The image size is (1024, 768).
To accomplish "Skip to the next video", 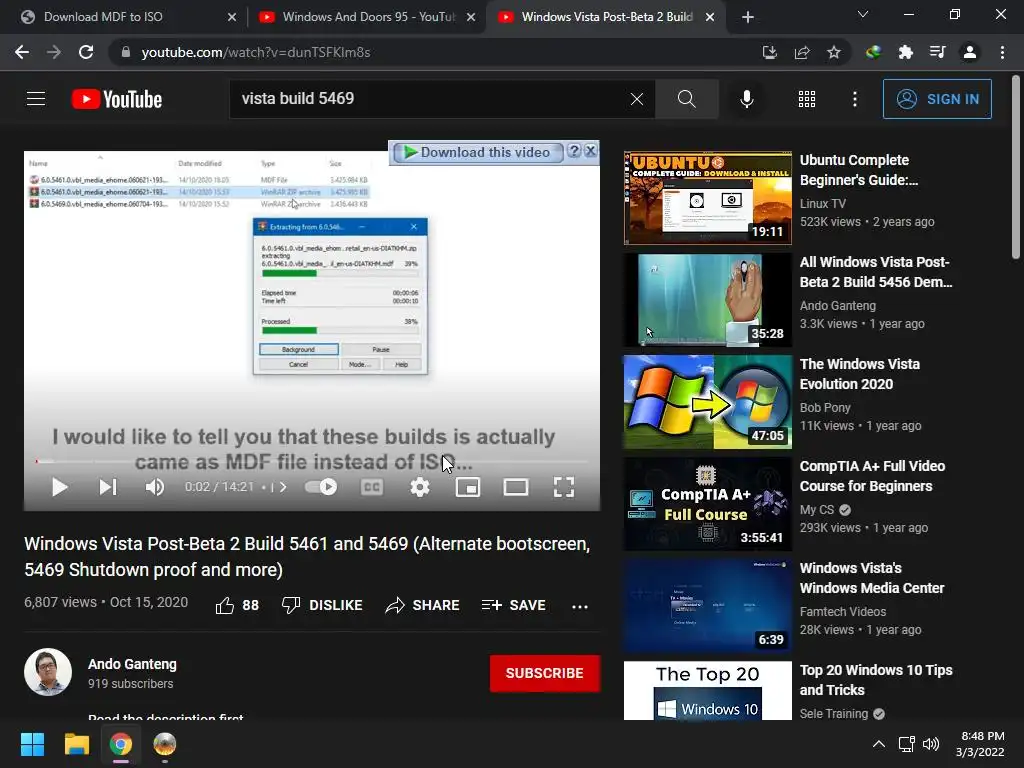I will tap(108, 487).
